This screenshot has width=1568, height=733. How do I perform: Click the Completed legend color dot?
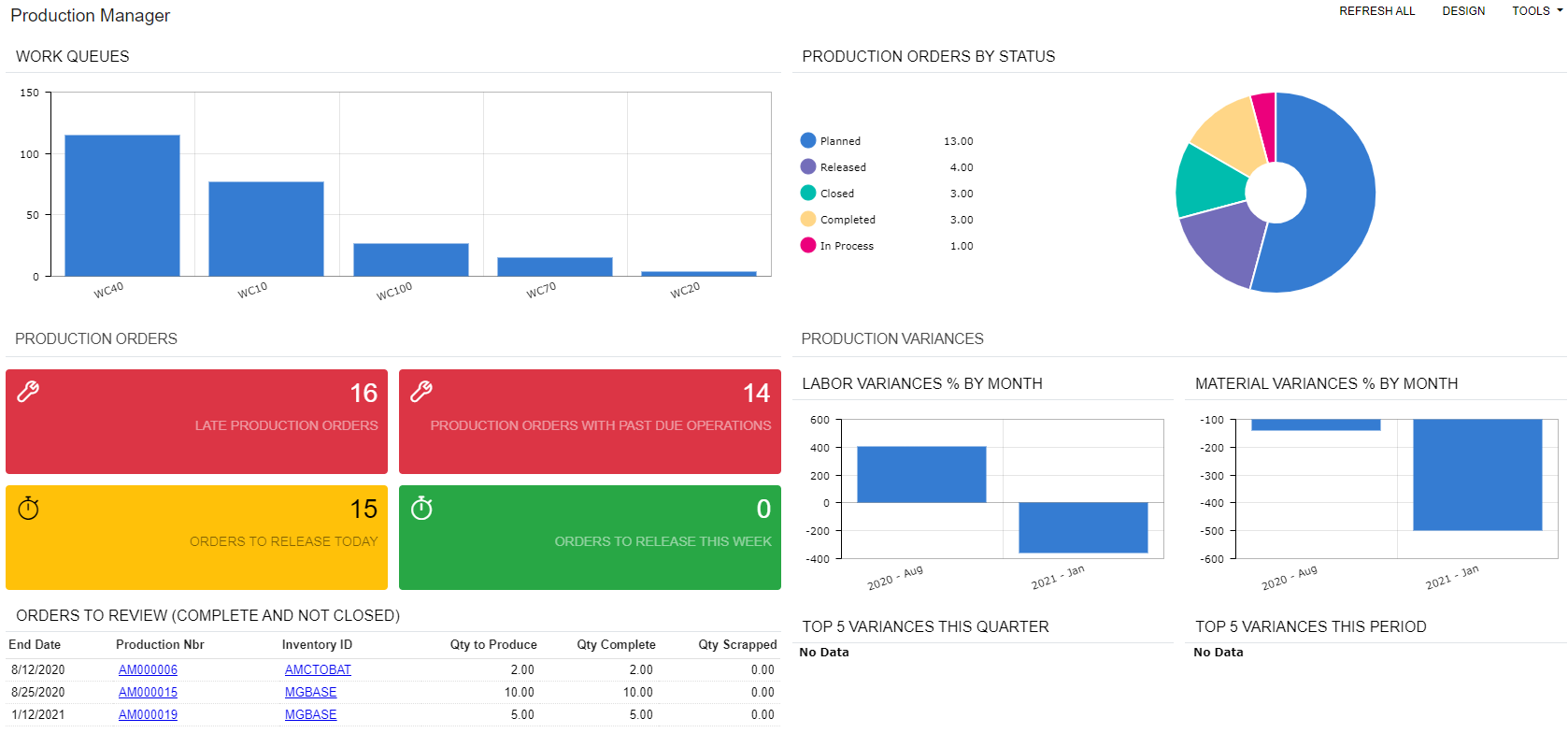pyautogui.click(x=808, y=219)
